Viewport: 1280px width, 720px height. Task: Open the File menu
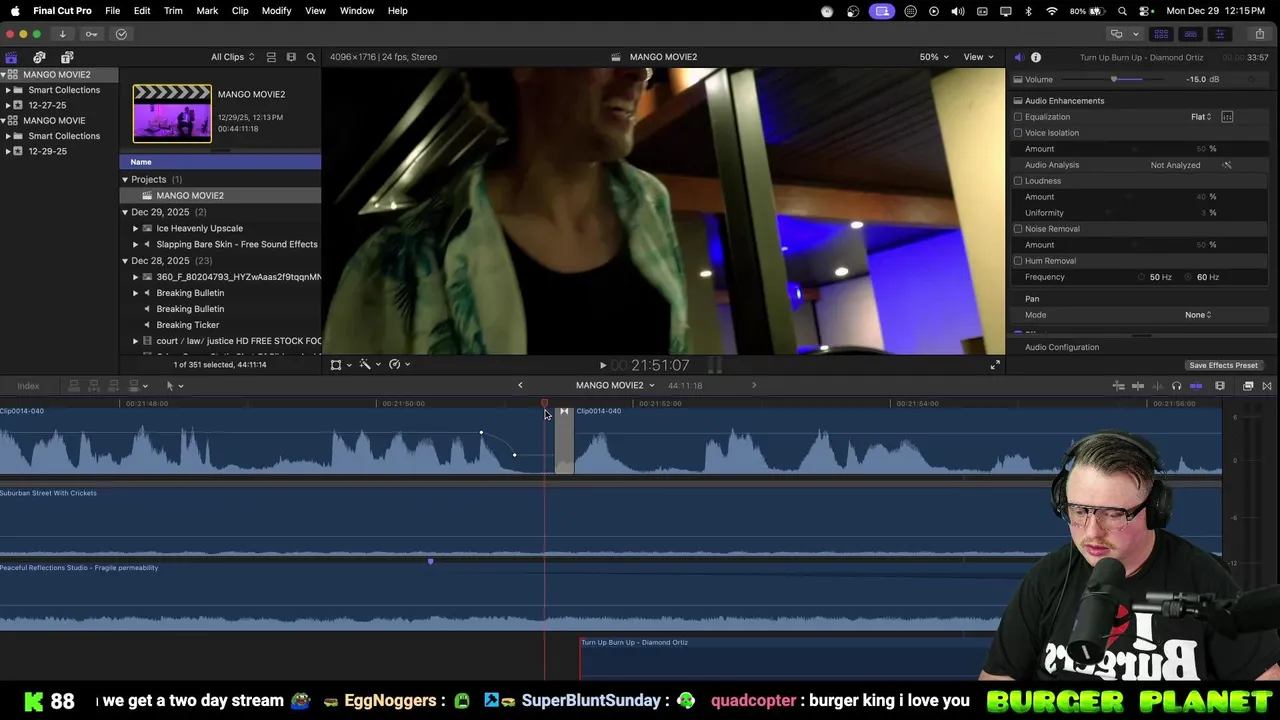pos(112,10)
